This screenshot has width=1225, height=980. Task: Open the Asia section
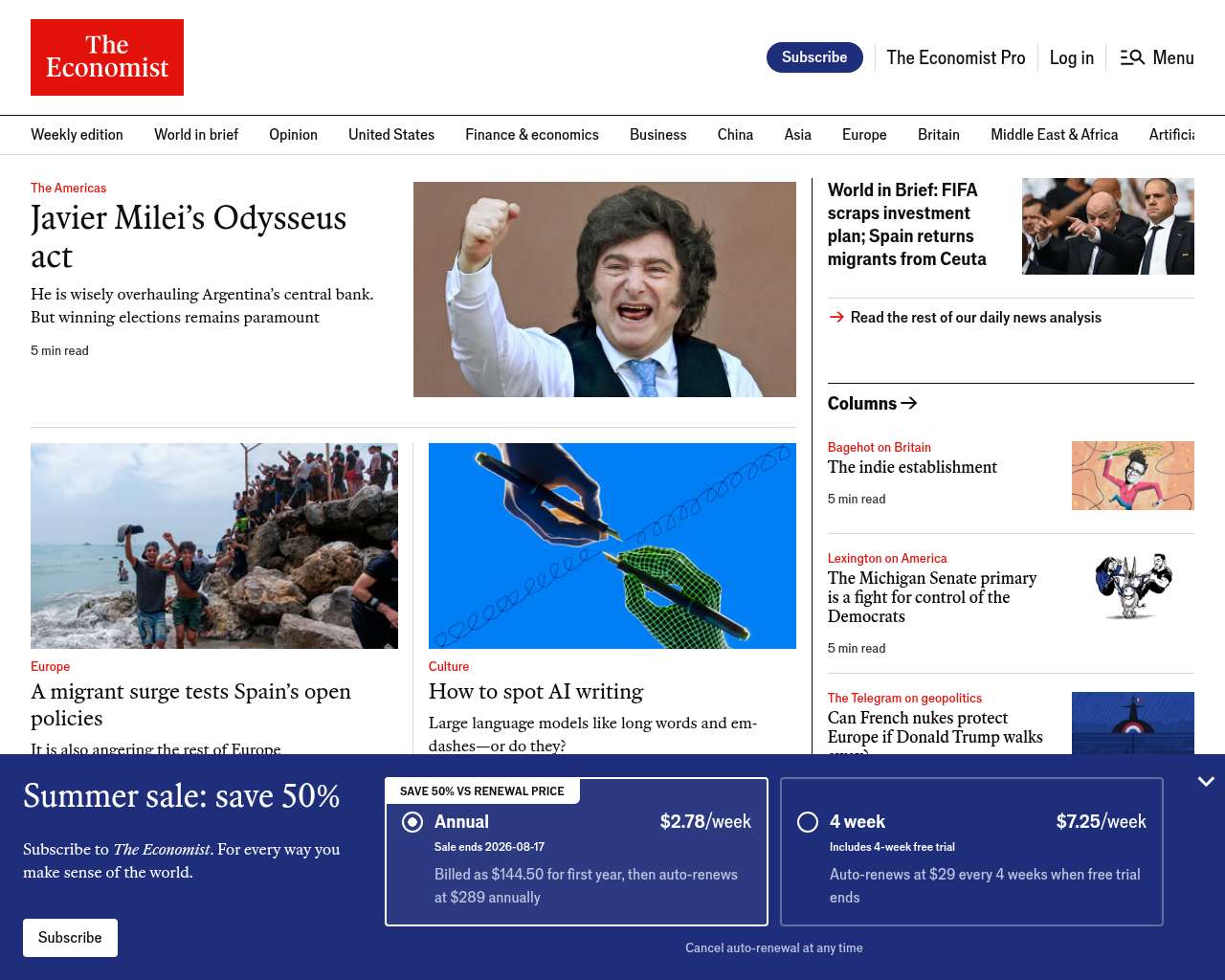[x=798, y=135]
